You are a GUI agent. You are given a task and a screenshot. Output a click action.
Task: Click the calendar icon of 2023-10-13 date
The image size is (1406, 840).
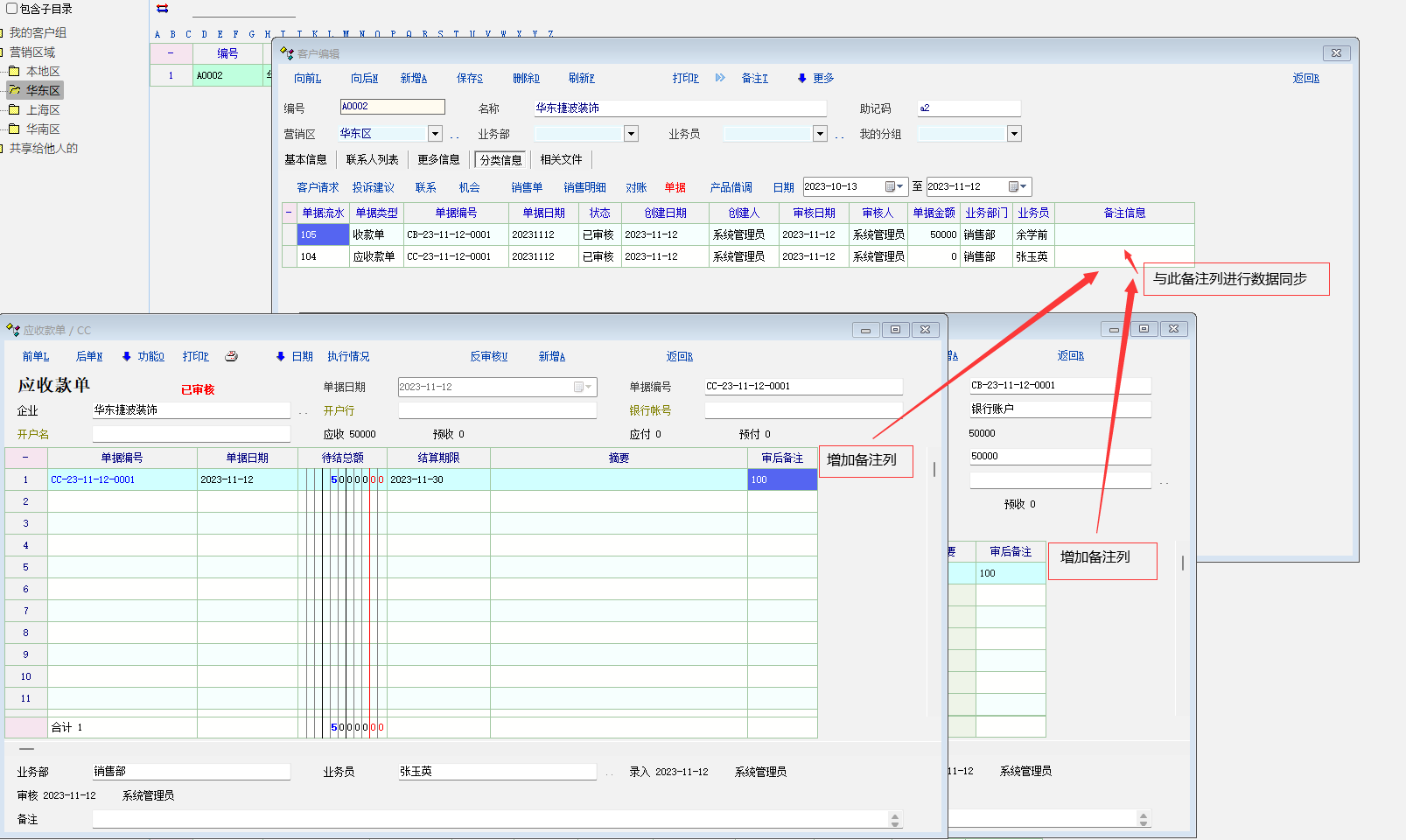(891, 186)
